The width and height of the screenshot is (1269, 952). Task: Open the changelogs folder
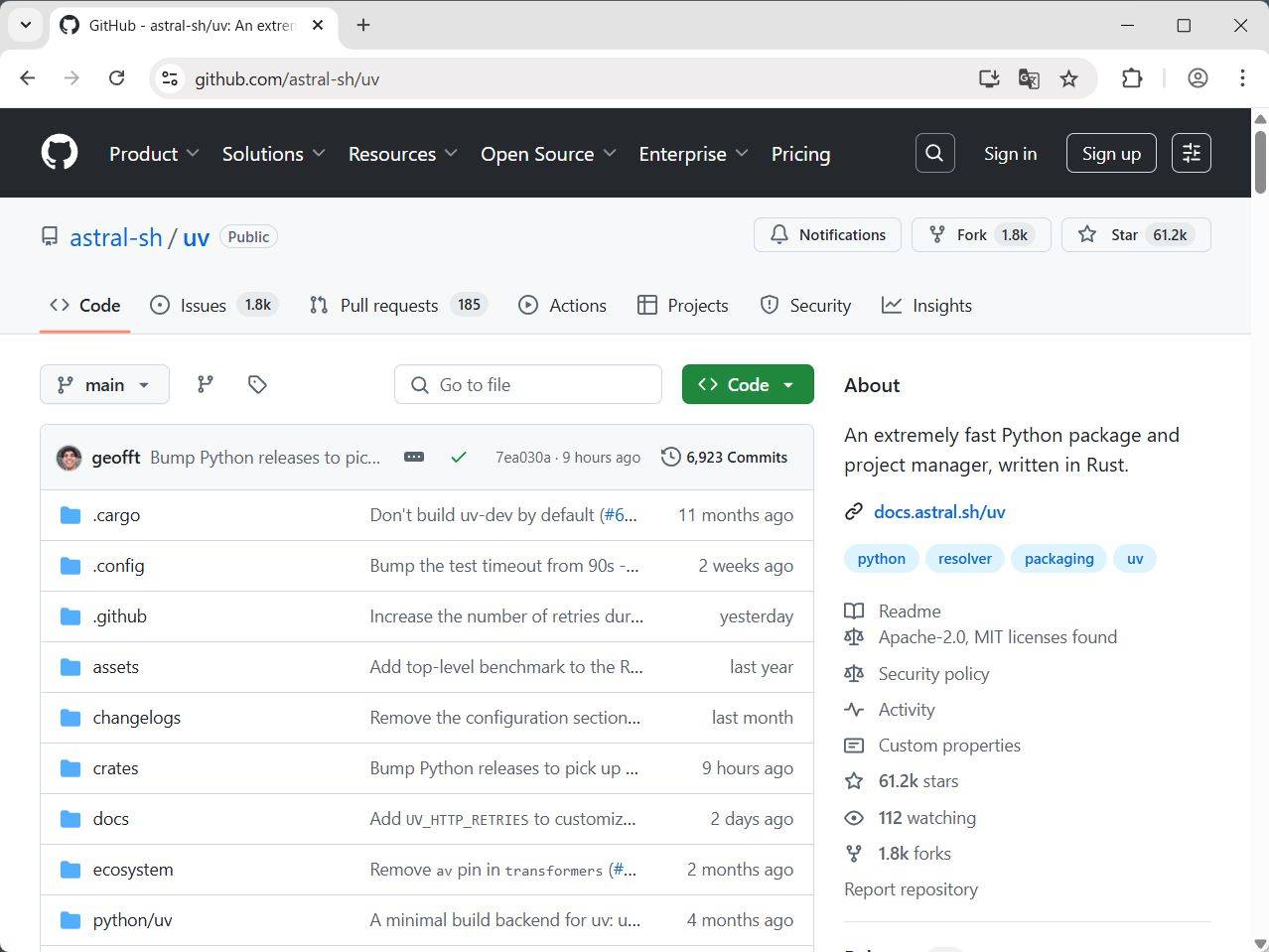(137, 718)
